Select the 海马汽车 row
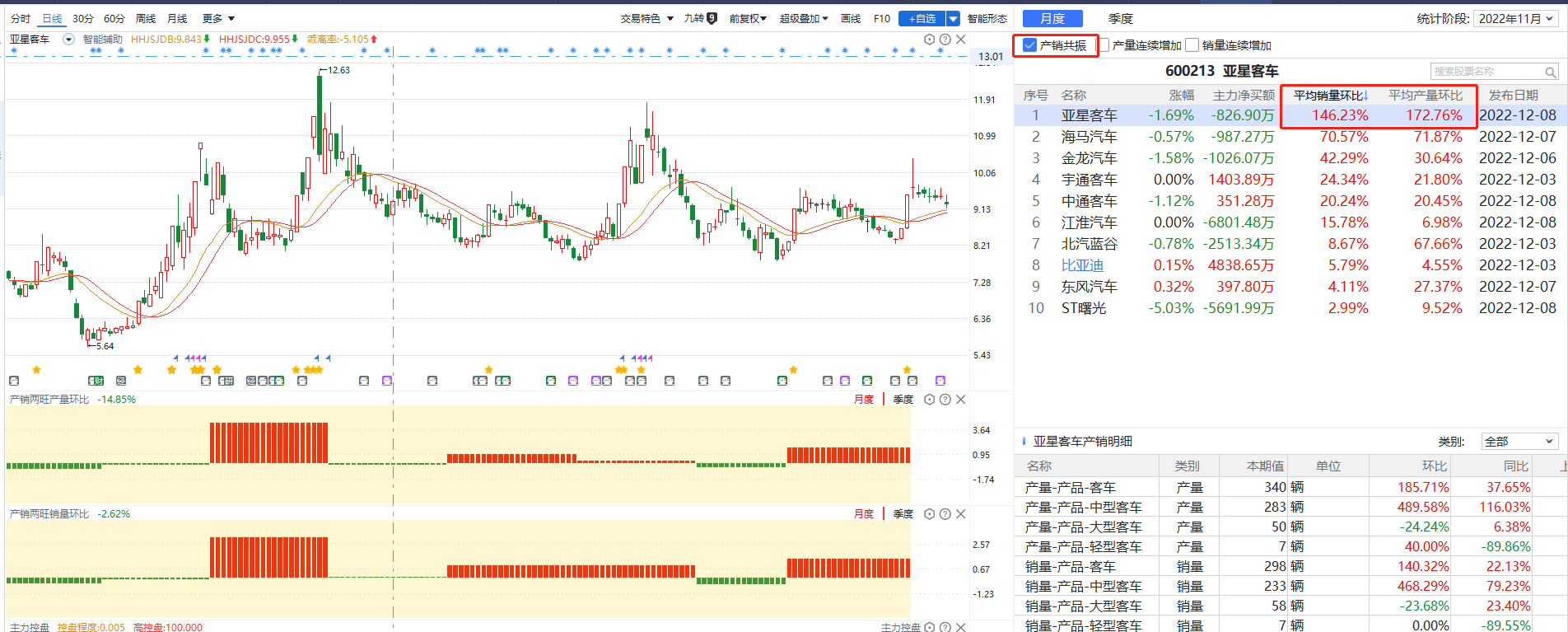This screenshot has width=1568, height=632. point(1290,137)
